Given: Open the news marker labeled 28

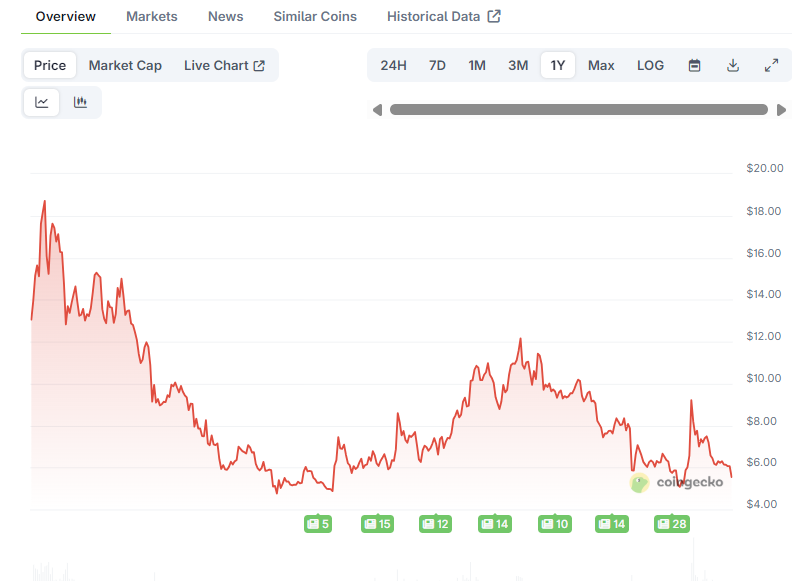Looking at the screenshot, I should point(672,523).
